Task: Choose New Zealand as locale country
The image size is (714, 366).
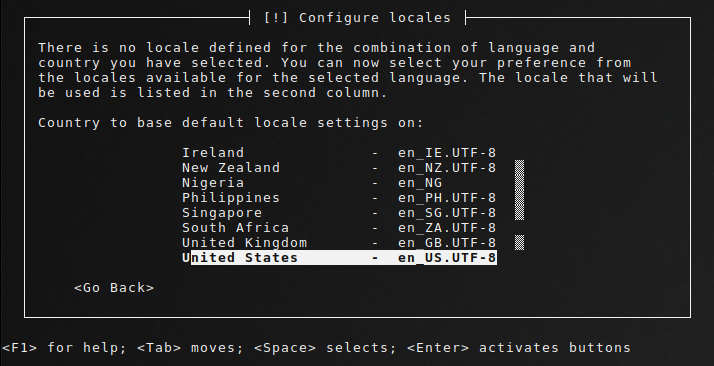Action: pyautogui.click(x=339, y=168)
